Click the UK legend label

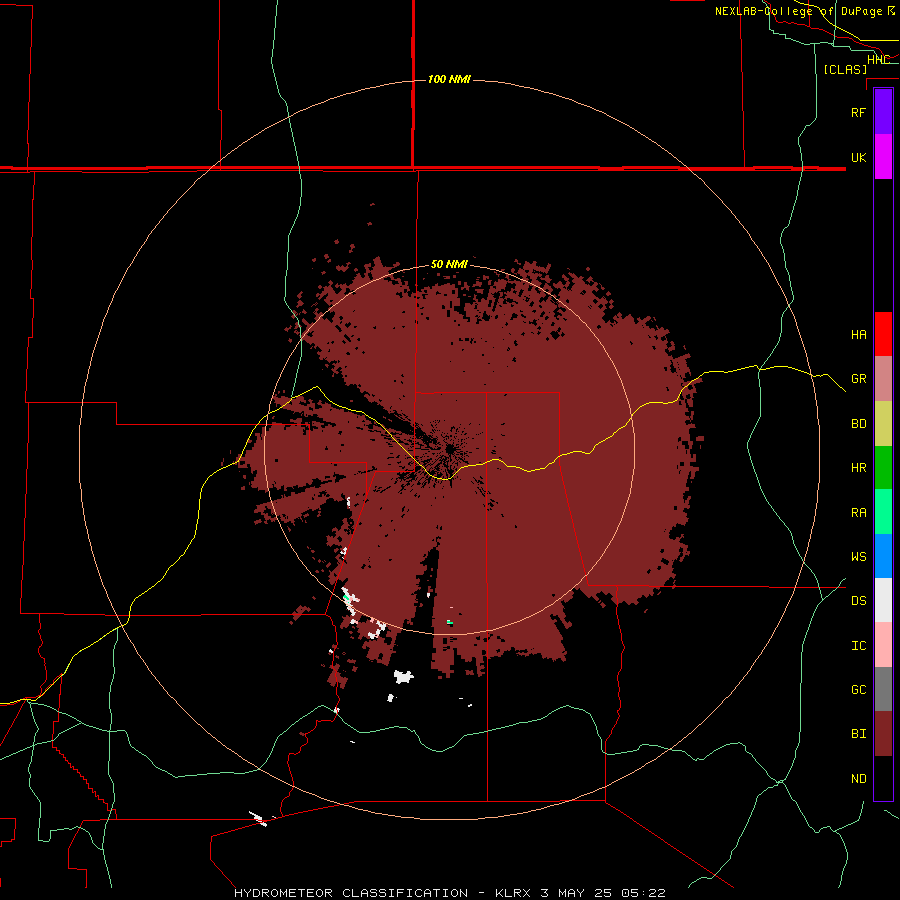point(858,157)
